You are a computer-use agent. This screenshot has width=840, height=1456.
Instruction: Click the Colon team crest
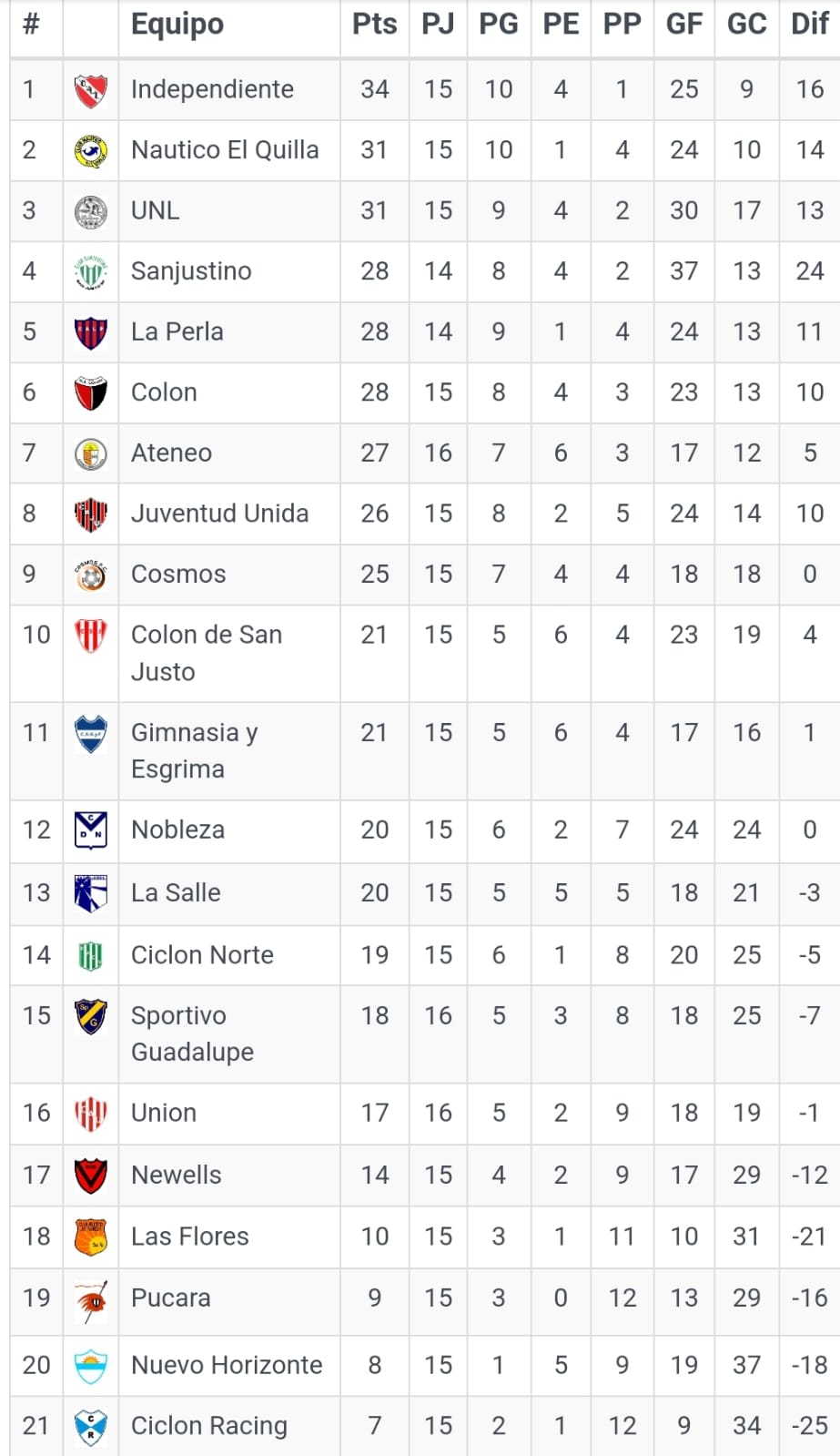click(91, 392)
